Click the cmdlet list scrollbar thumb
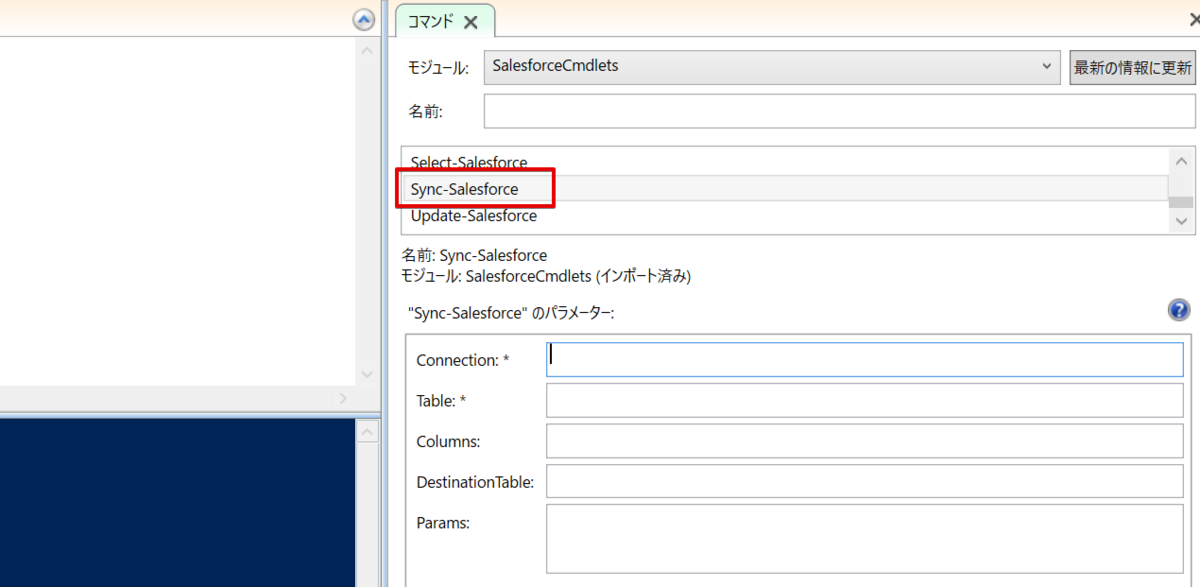 (1181, 201)
